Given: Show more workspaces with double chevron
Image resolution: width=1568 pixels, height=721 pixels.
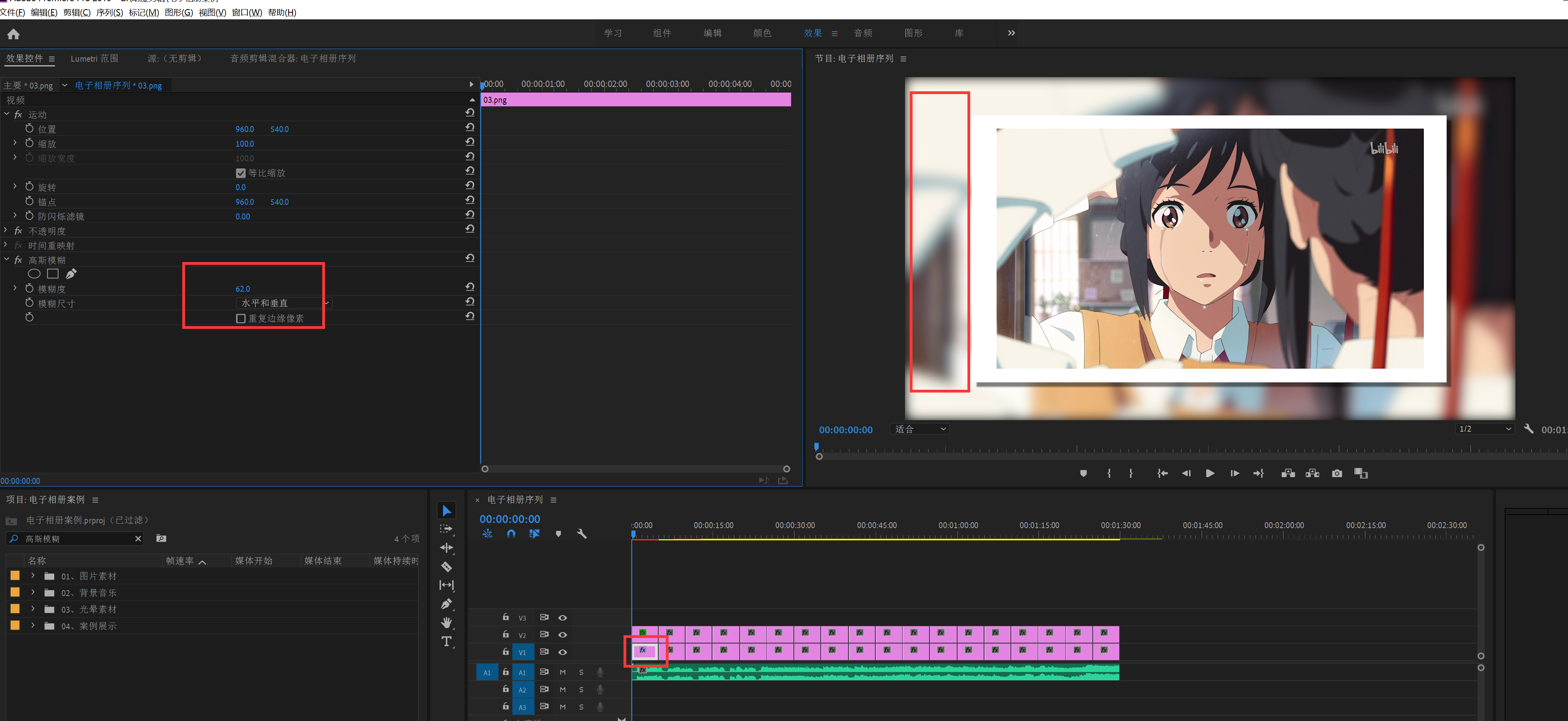Looking at the screenshot, I should pyautogui.click(x=1011, y=33).
